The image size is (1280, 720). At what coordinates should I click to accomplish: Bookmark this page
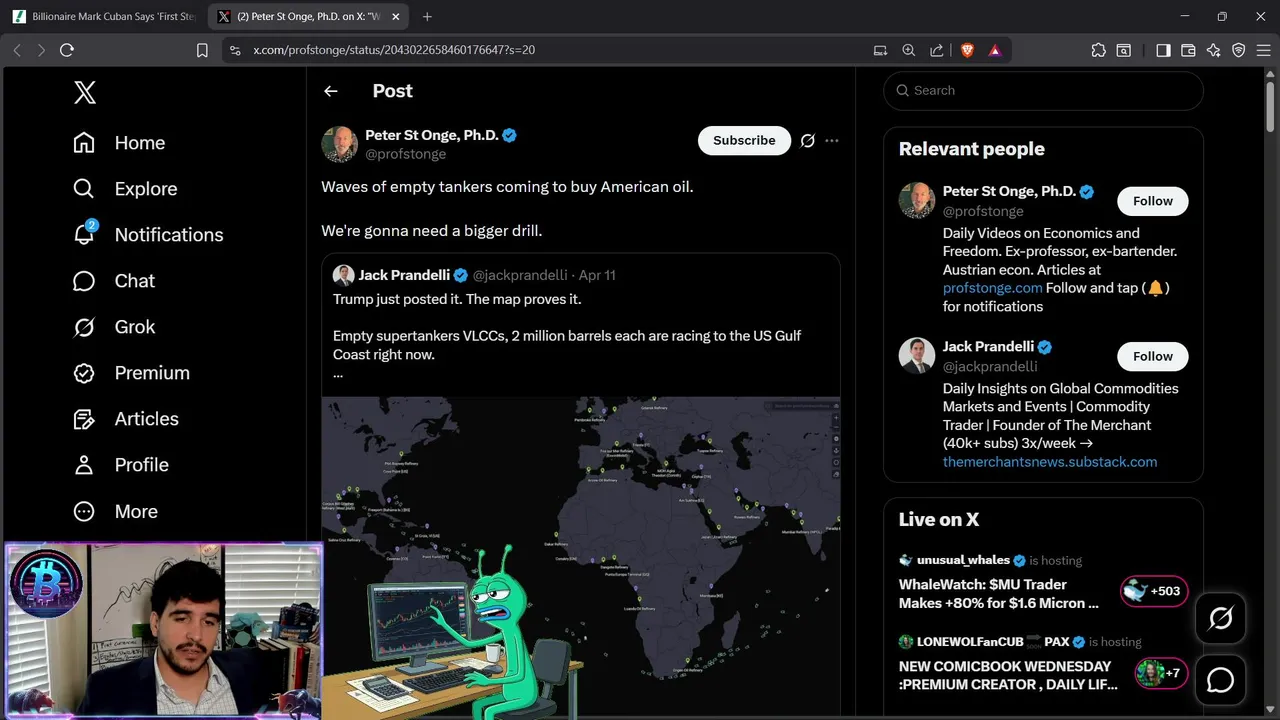click(202, 50)
